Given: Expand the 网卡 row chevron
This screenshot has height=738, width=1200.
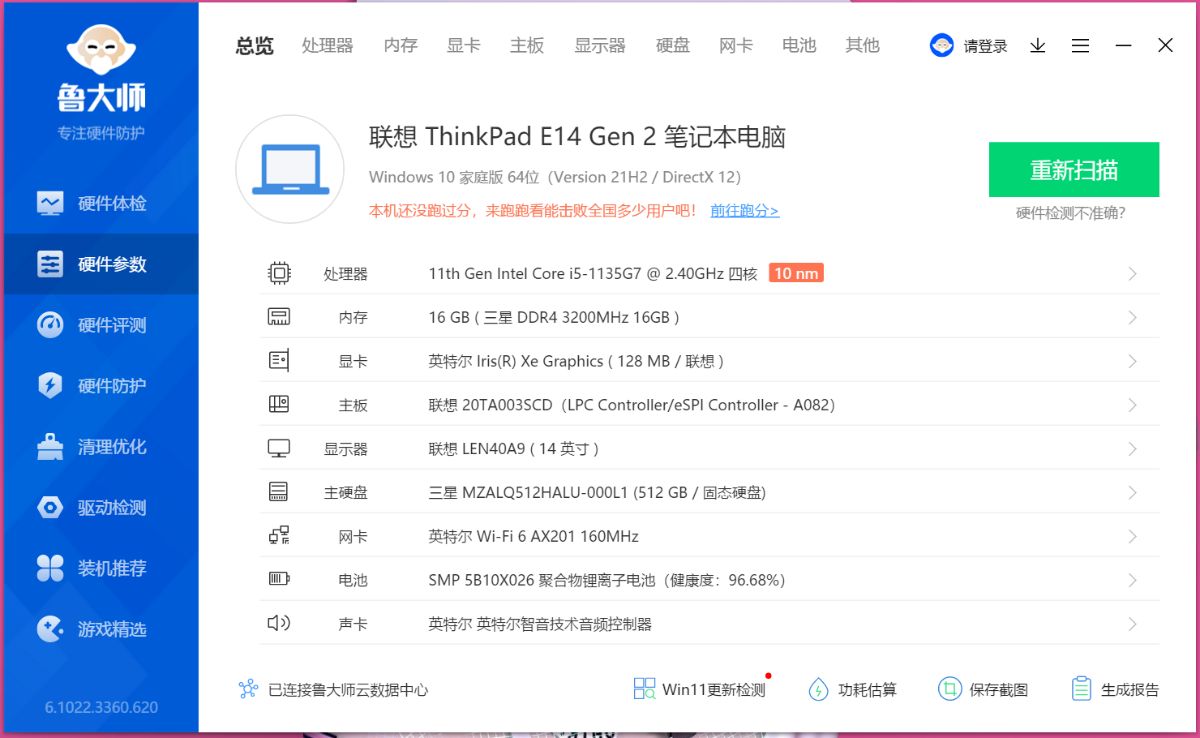Looking at the screenshot, I should (1132, 536).
